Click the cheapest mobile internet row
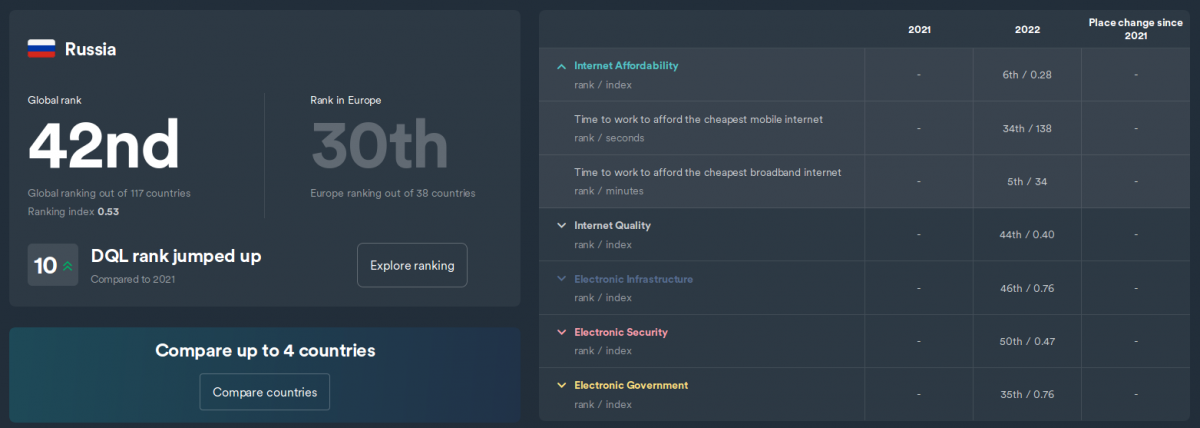This screenshot has height=428, width=1200. pos(698,119)
